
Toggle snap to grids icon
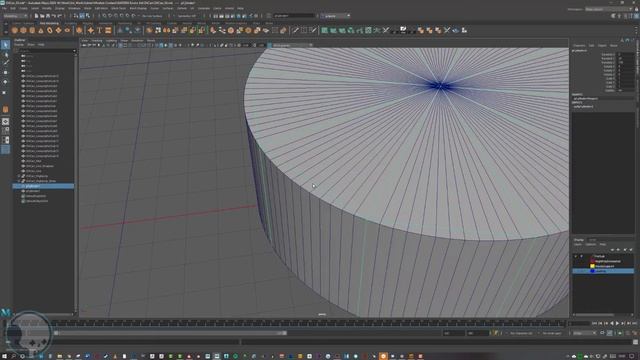coord(104,16)
